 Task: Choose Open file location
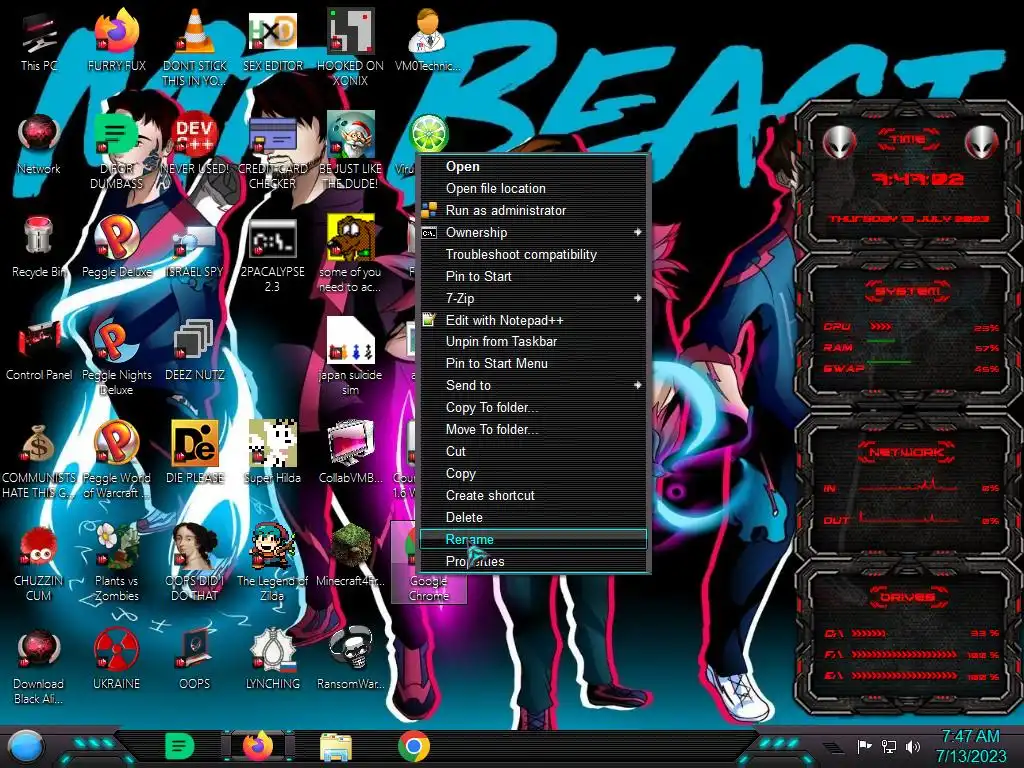click(x=534, y=188)
